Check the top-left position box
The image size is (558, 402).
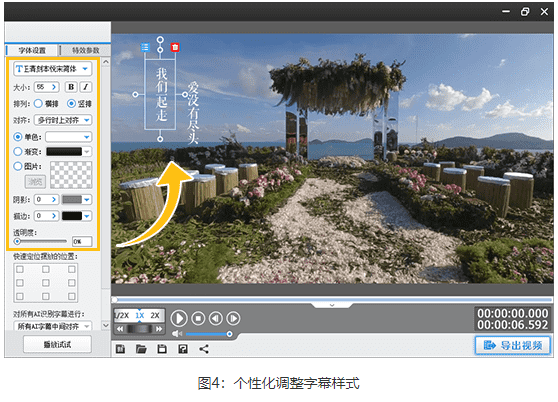tap(20, 269)
